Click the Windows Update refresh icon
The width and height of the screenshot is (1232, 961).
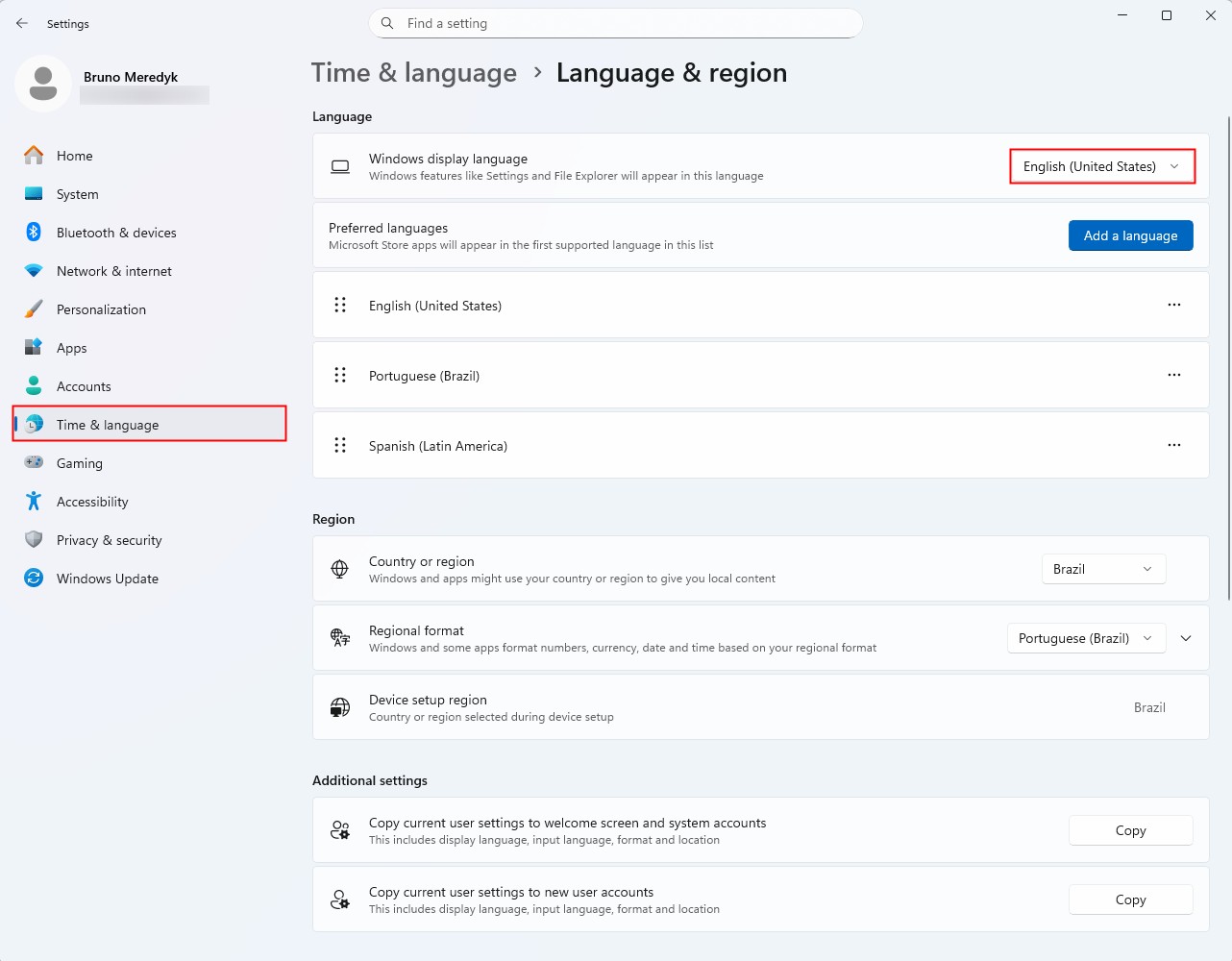click(x=34, y=579)
